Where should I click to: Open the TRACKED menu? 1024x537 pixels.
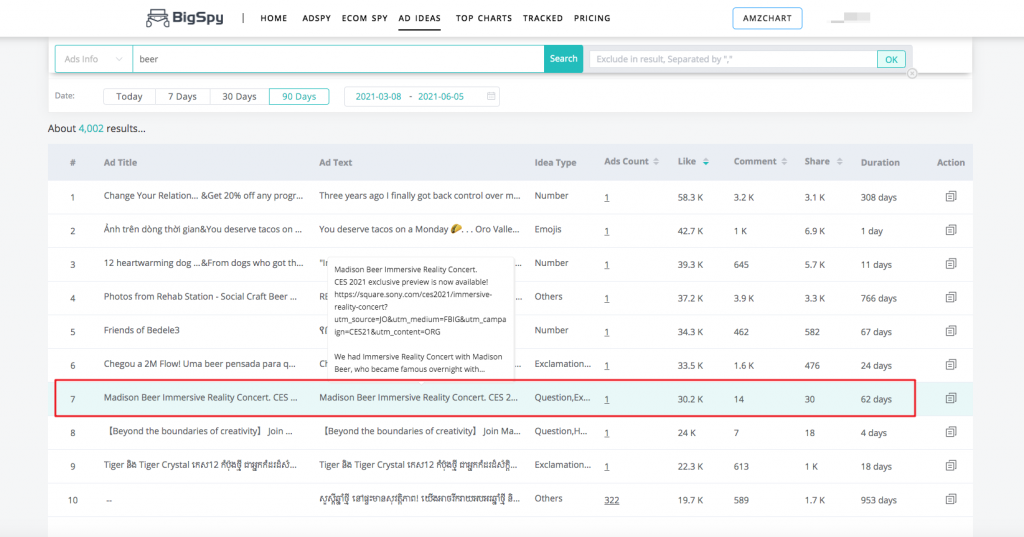point(543,18)
